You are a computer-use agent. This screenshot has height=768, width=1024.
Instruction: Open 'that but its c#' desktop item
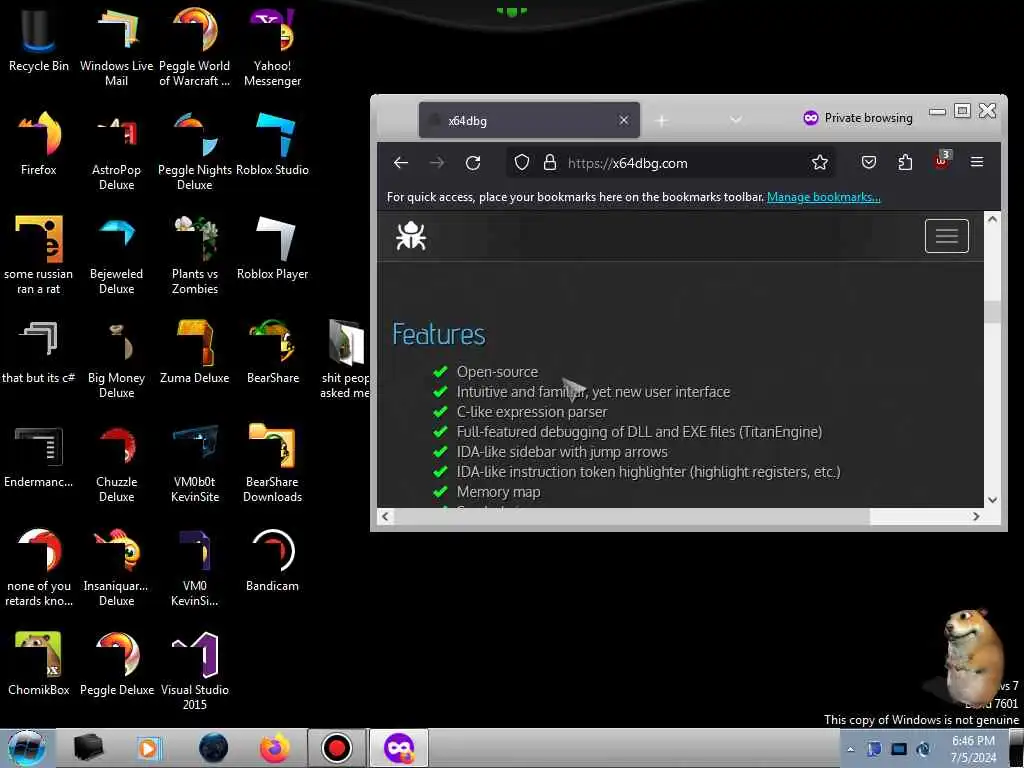click(39, 352)
